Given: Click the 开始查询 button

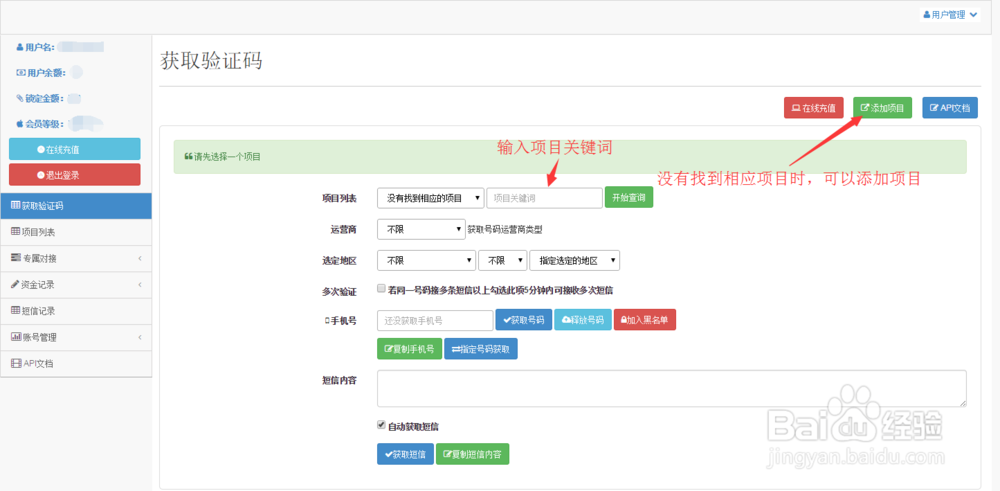Looking at the screenshot, I should click(629, 198).
